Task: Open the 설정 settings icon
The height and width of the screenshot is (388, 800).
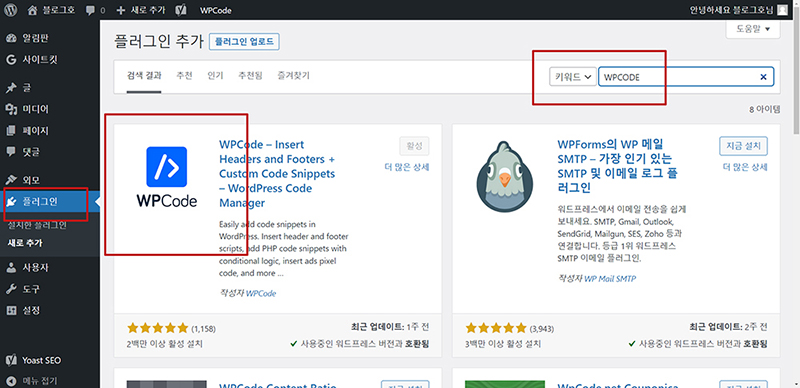Action: (x=11, y=310)
